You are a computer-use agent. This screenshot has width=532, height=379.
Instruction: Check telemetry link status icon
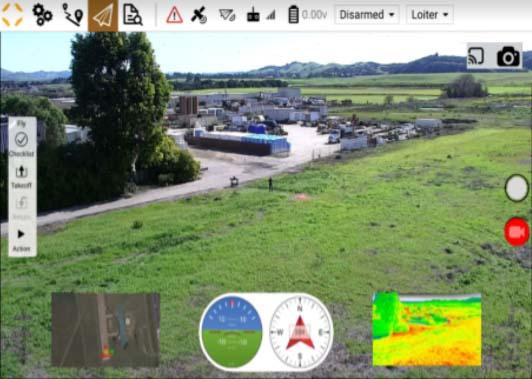pos(227,15)
